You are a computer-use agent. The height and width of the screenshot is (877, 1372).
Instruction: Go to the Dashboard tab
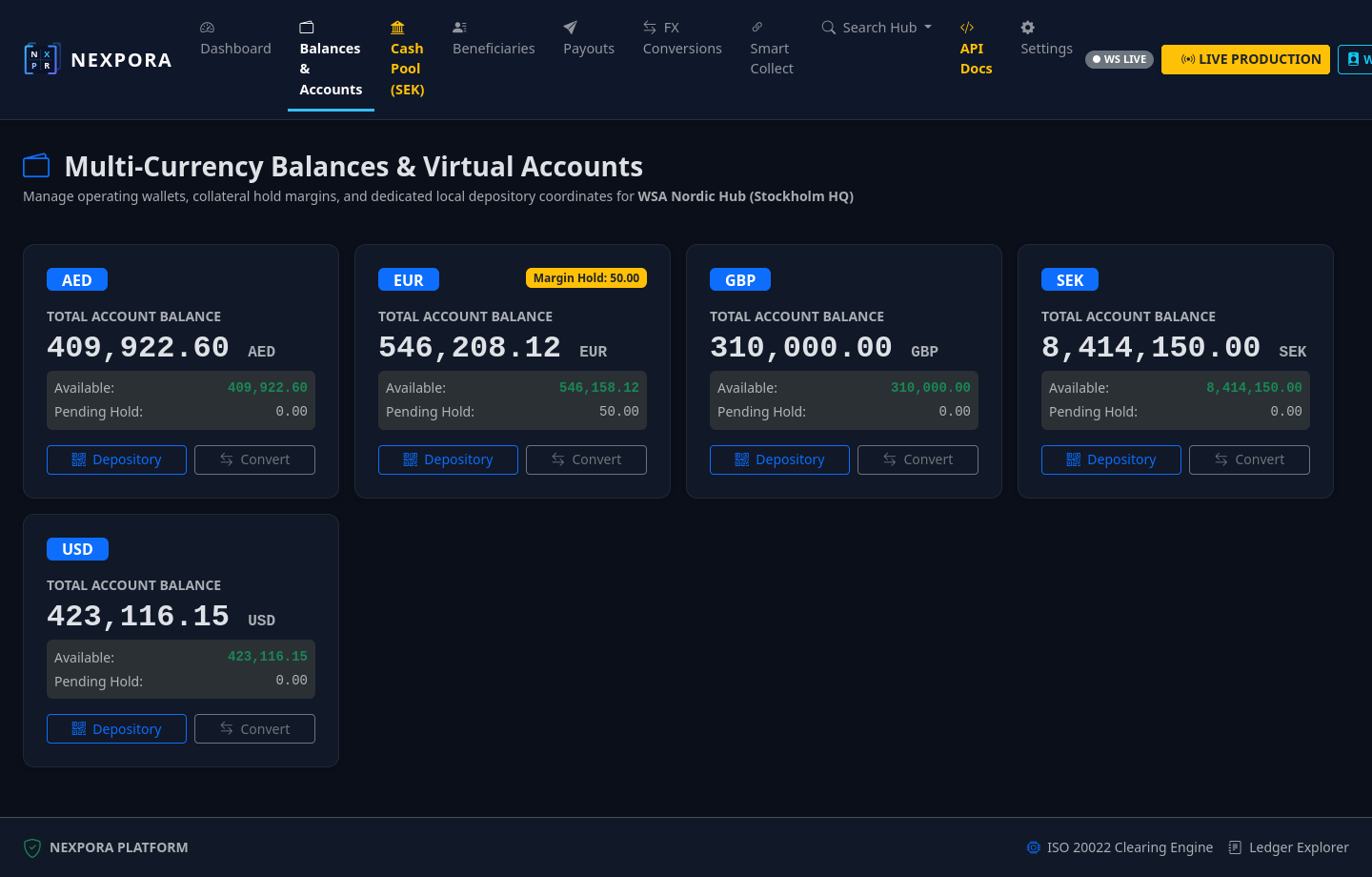click(x=235, y=38)
